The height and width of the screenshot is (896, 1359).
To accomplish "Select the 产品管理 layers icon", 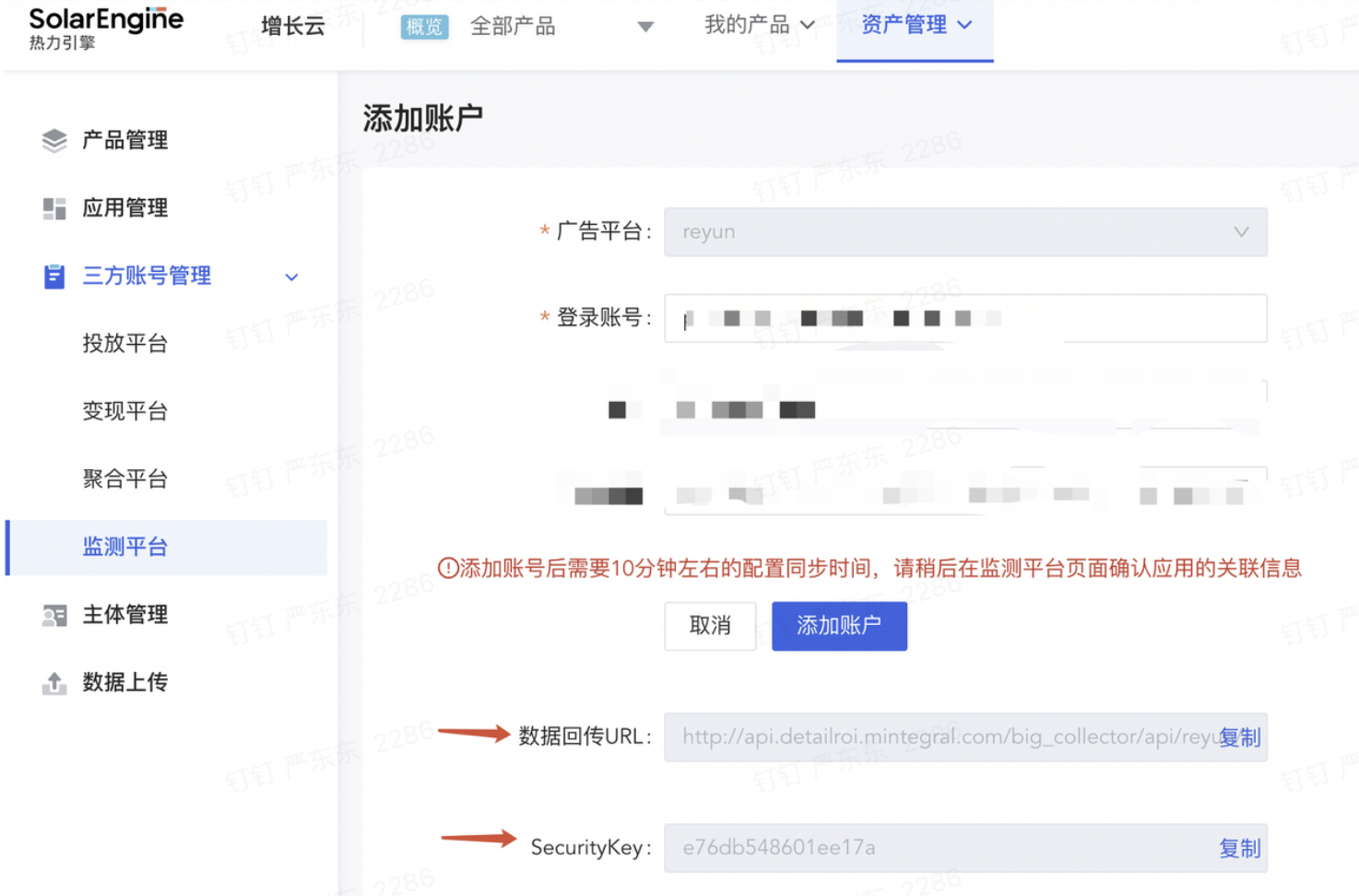I will point(53,140).
